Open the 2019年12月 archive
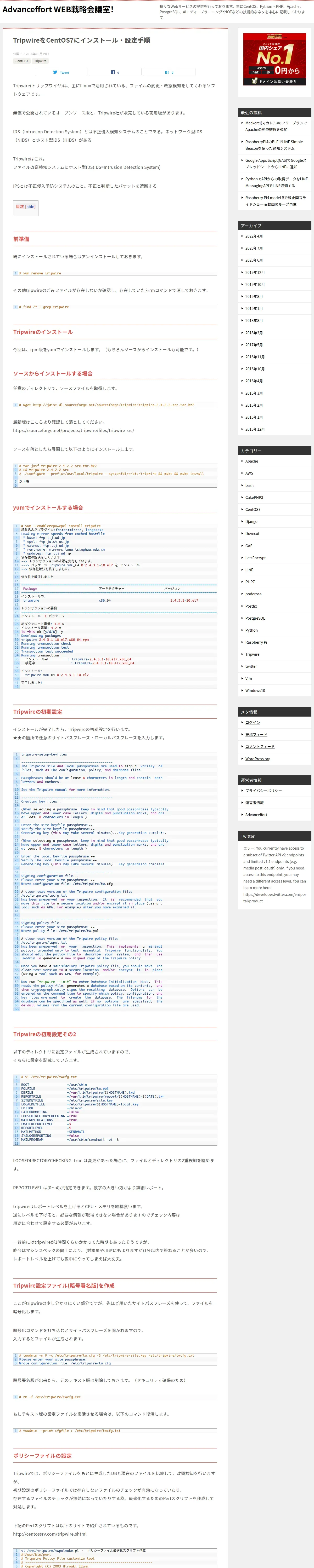Screen dimensions: 314x1568 click(255, 273)
